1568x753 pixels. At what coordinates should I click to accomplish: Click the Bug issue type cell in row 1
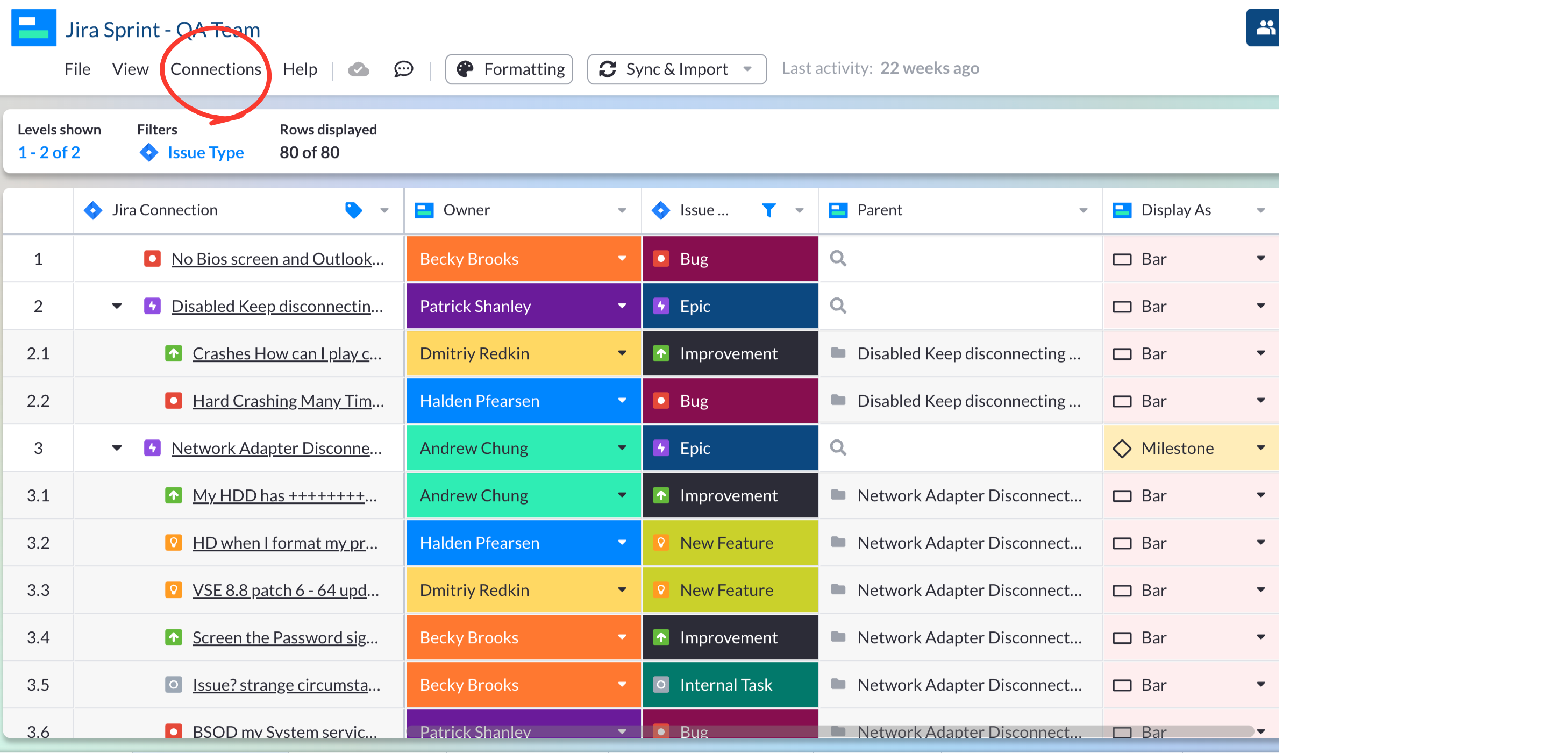(730, 259)
